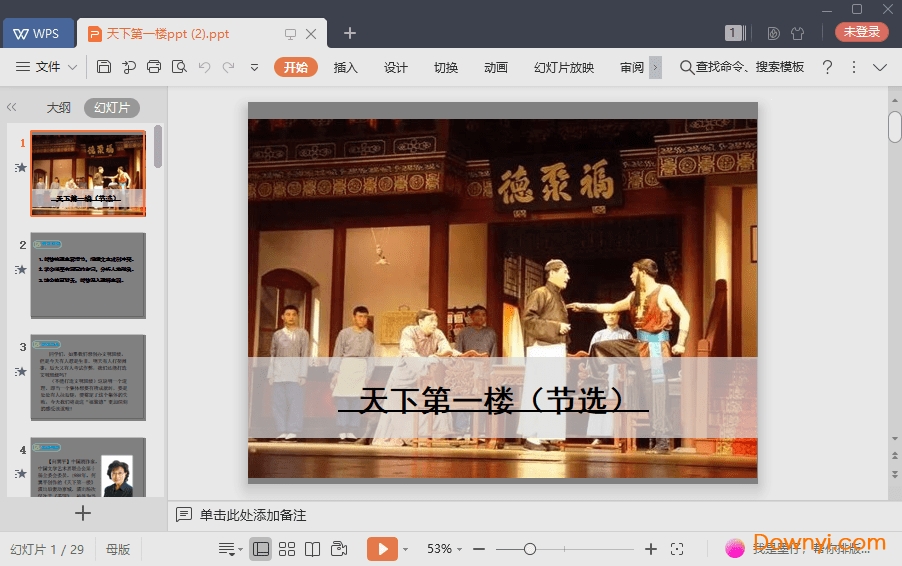
Task: Open the Help question mark icon
Action: [827, 67]
